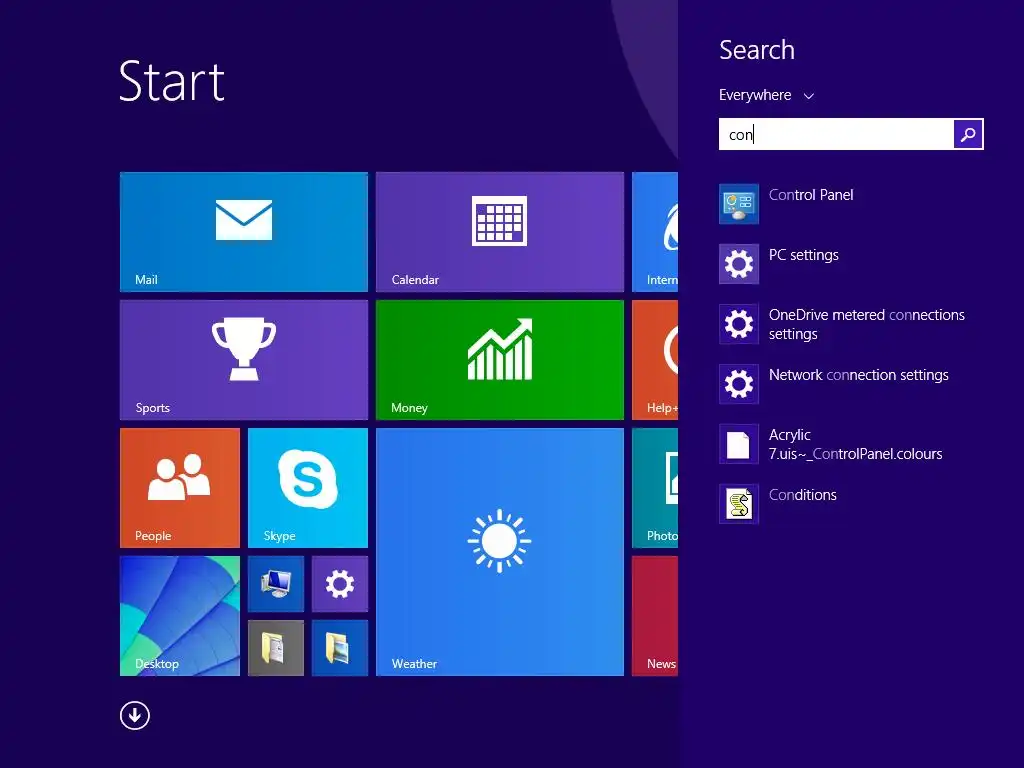Click the Conditions script file icon
The height and width of the screenshot is (768, 1024).
[x=739, y=504]
